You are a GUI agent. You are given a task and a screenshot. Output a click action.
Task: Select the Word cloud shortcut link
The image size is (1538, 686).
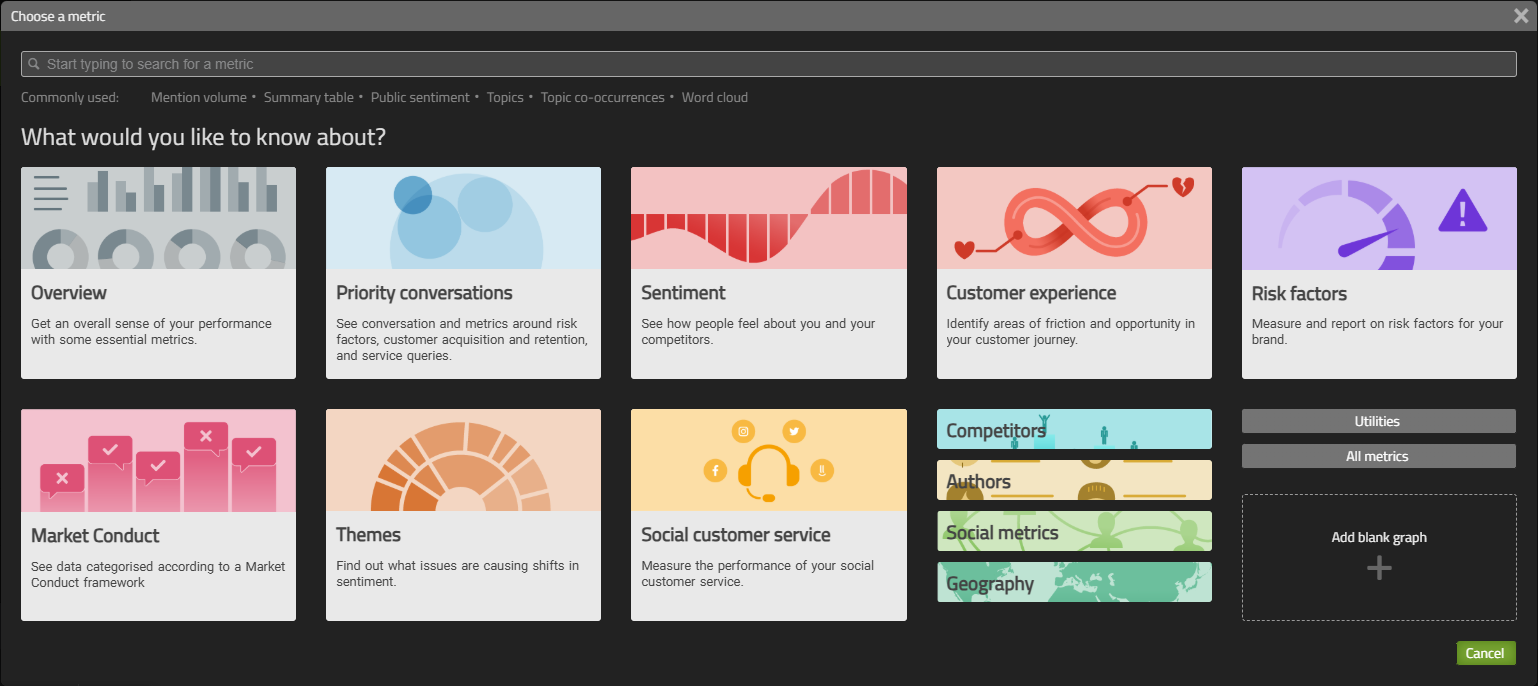point(715,98)
